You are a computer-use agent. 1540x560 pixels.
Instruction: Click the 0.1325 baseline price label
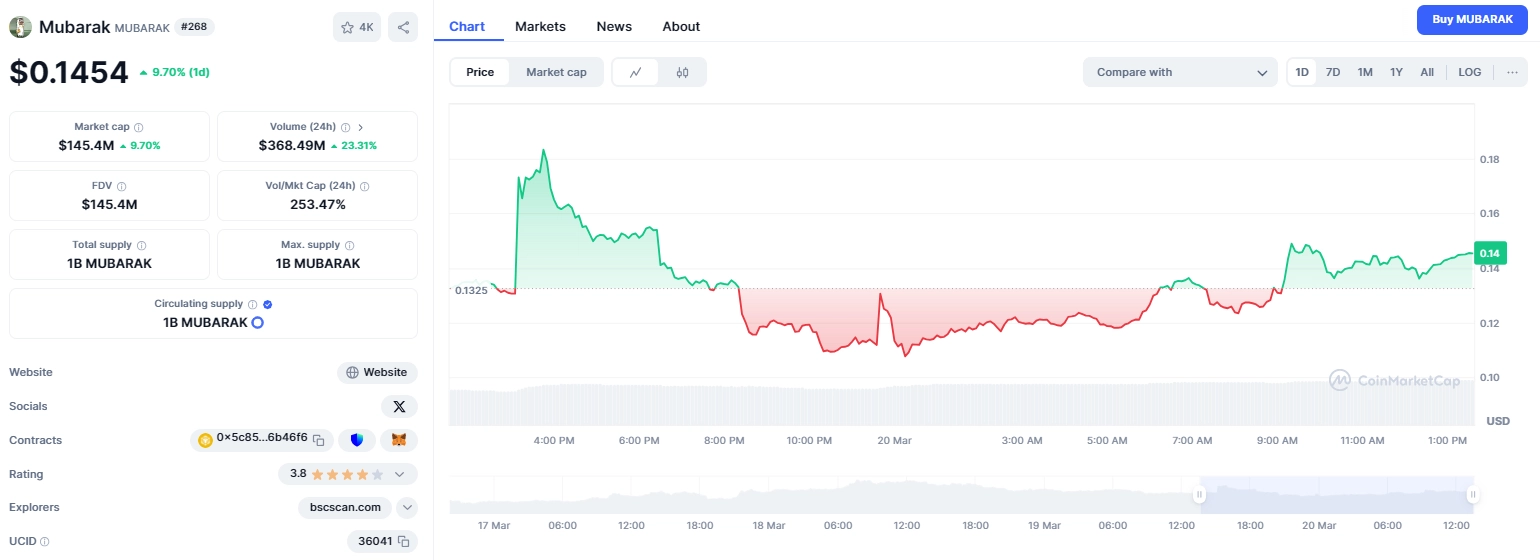pos(470,290)
